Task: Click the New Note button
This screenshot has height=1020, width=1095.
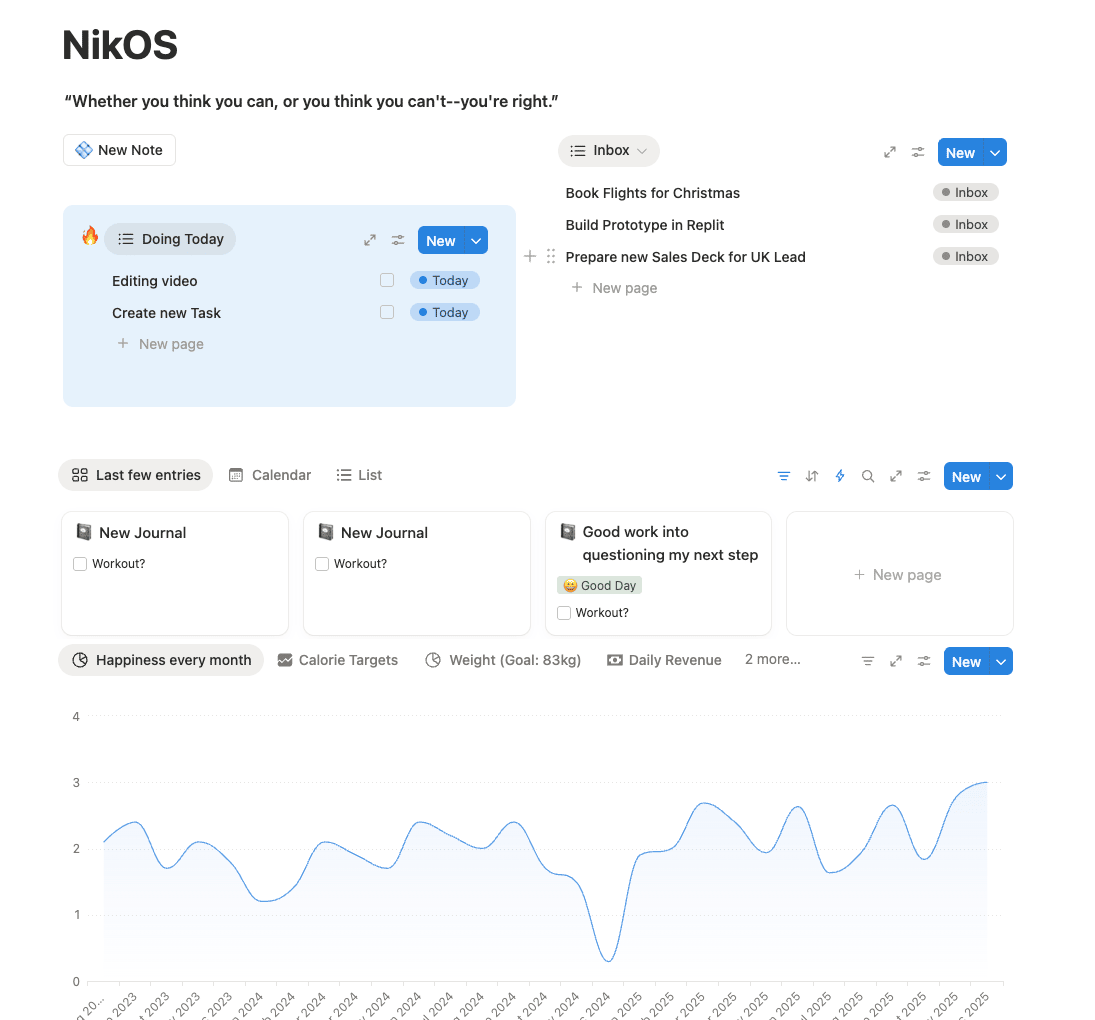Action: click(119, 150)
